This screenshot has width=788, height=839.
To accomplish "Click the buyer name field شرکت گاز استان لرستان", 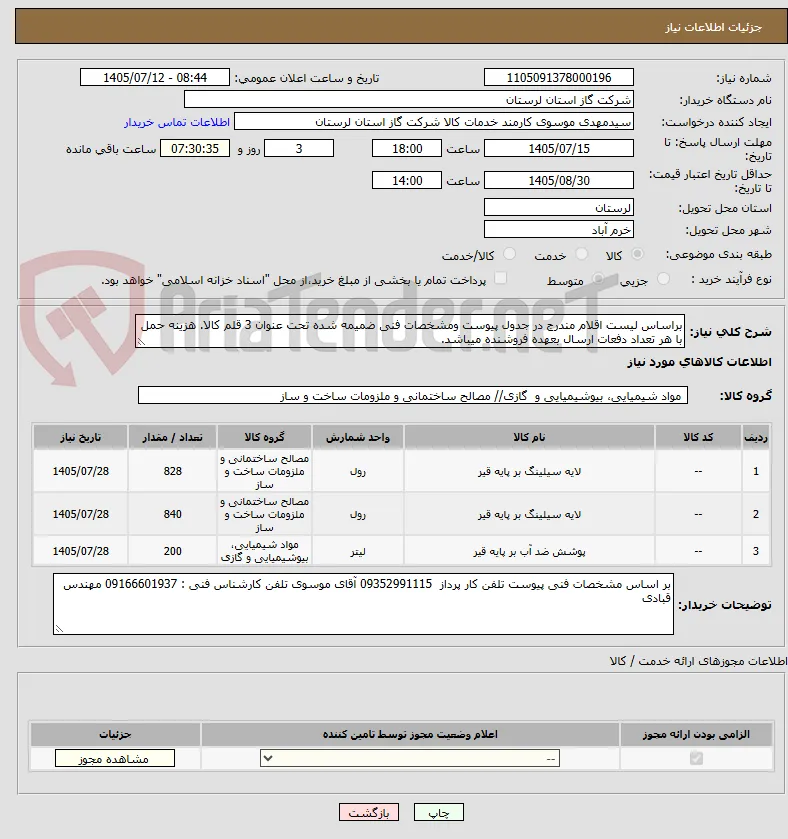I will (409, 100).
